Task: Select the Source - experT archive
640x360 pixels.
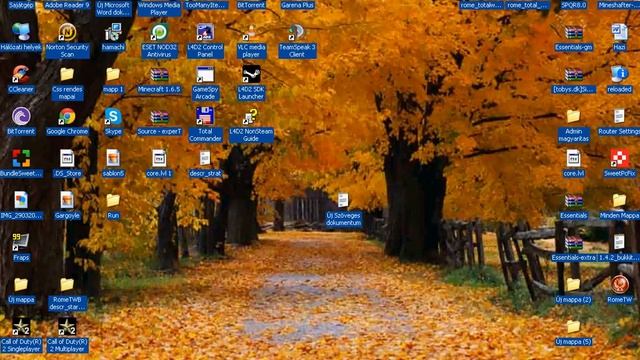Action: coord(159,117)
